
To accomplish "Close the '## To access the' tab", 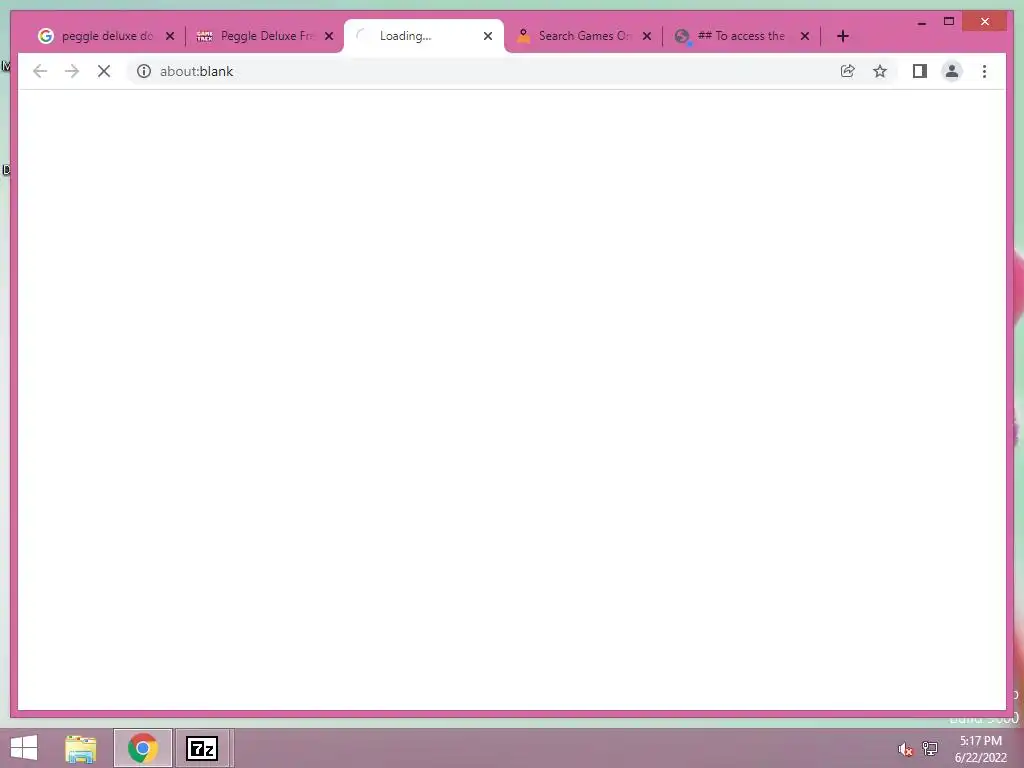I will point(805,36).
